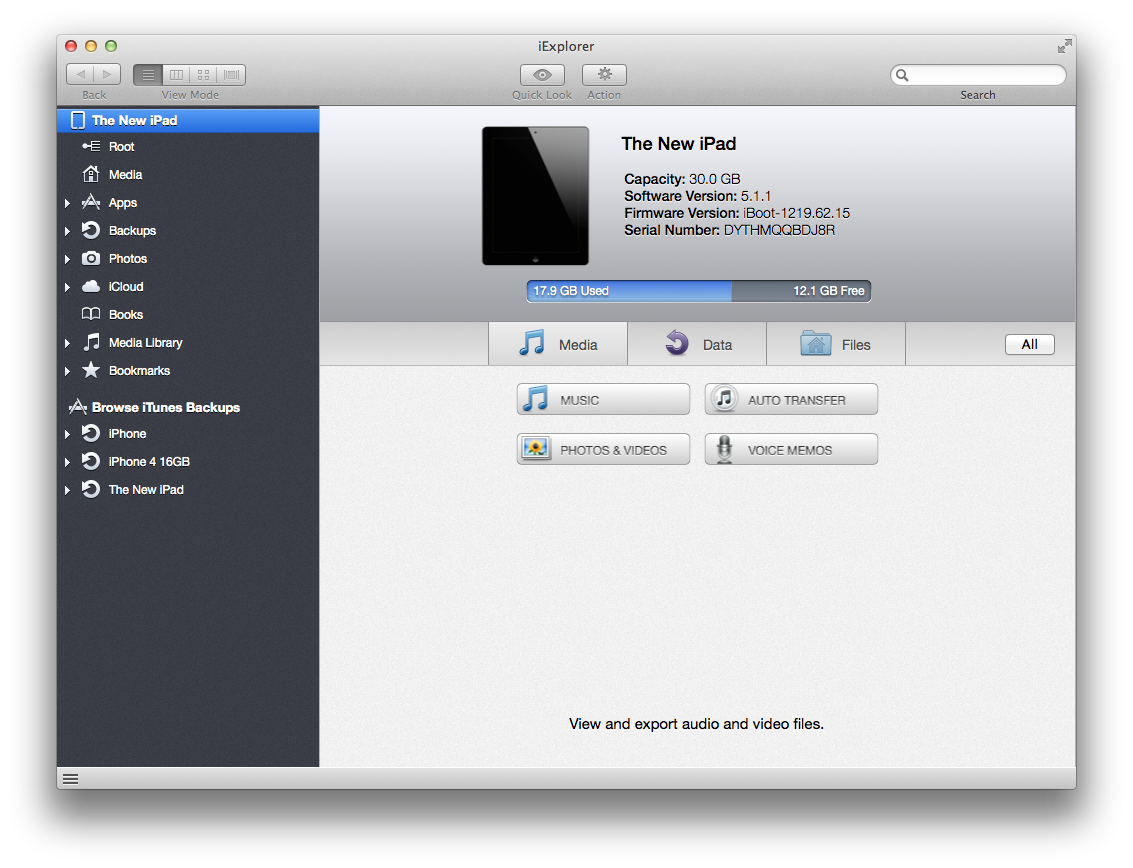This screenshot has width=1133, height=868.
Task: Open the Action gear menu
Action: [x=604, y=75]
